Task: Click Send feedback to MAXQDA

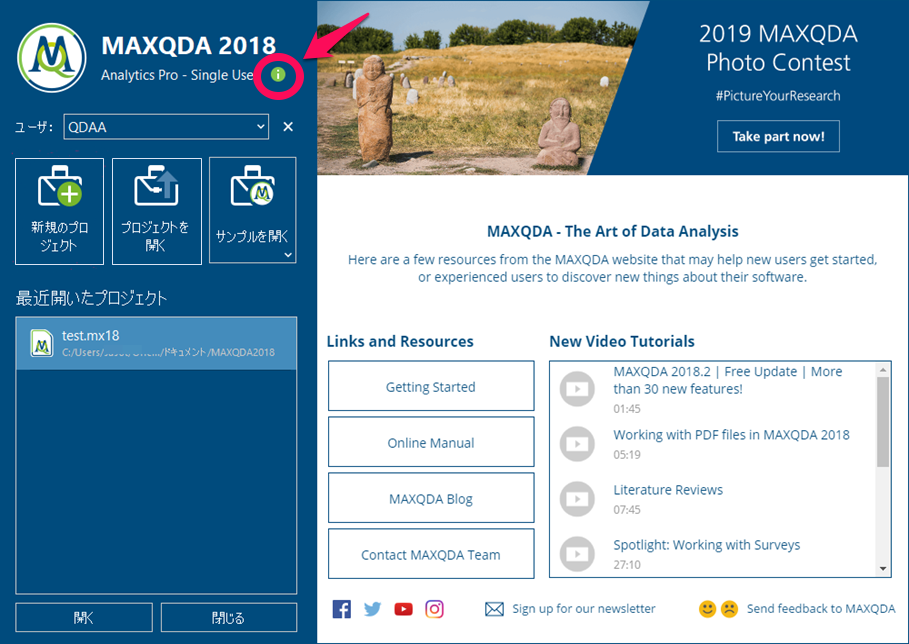Action: 821,609
